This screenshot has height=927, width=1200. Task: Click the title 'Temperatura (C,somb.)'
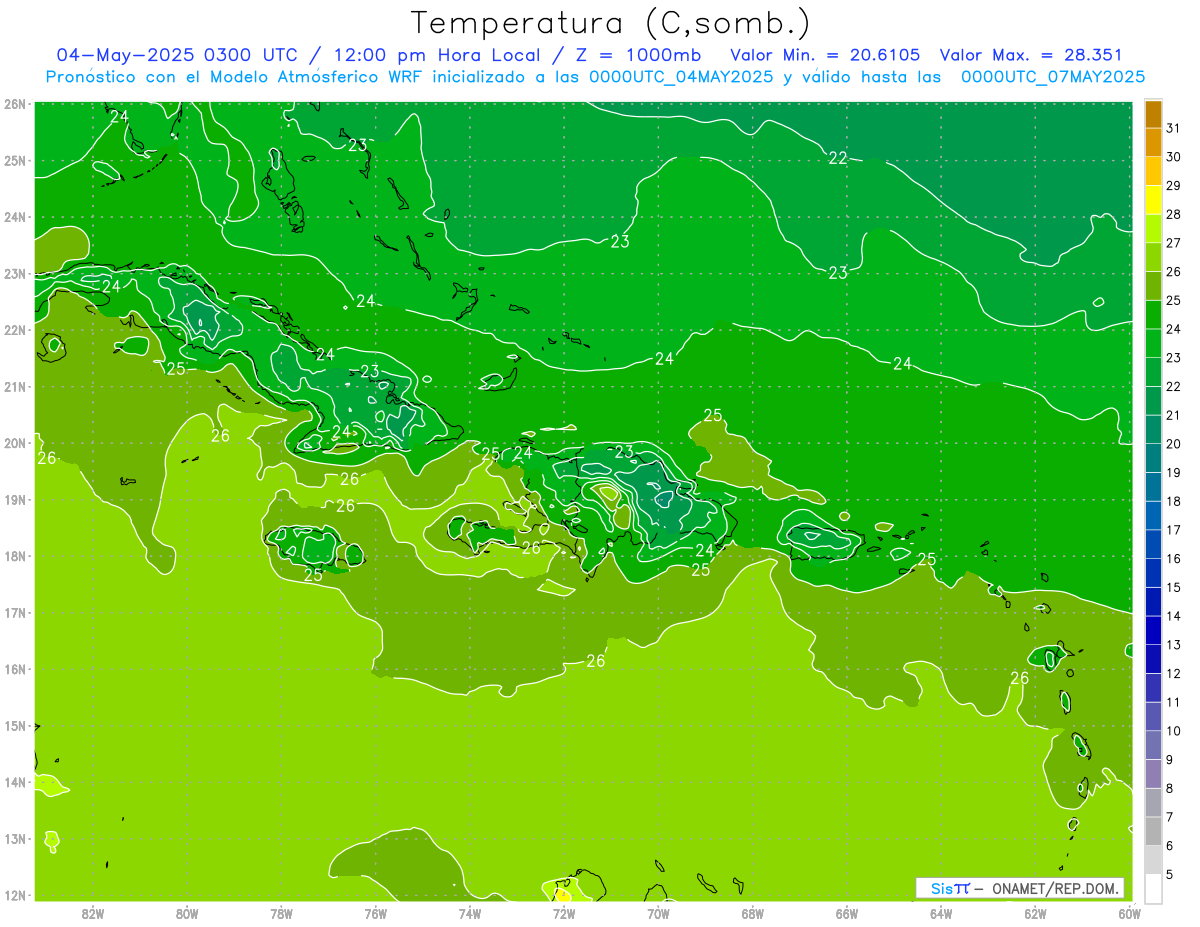pos(611,23)
